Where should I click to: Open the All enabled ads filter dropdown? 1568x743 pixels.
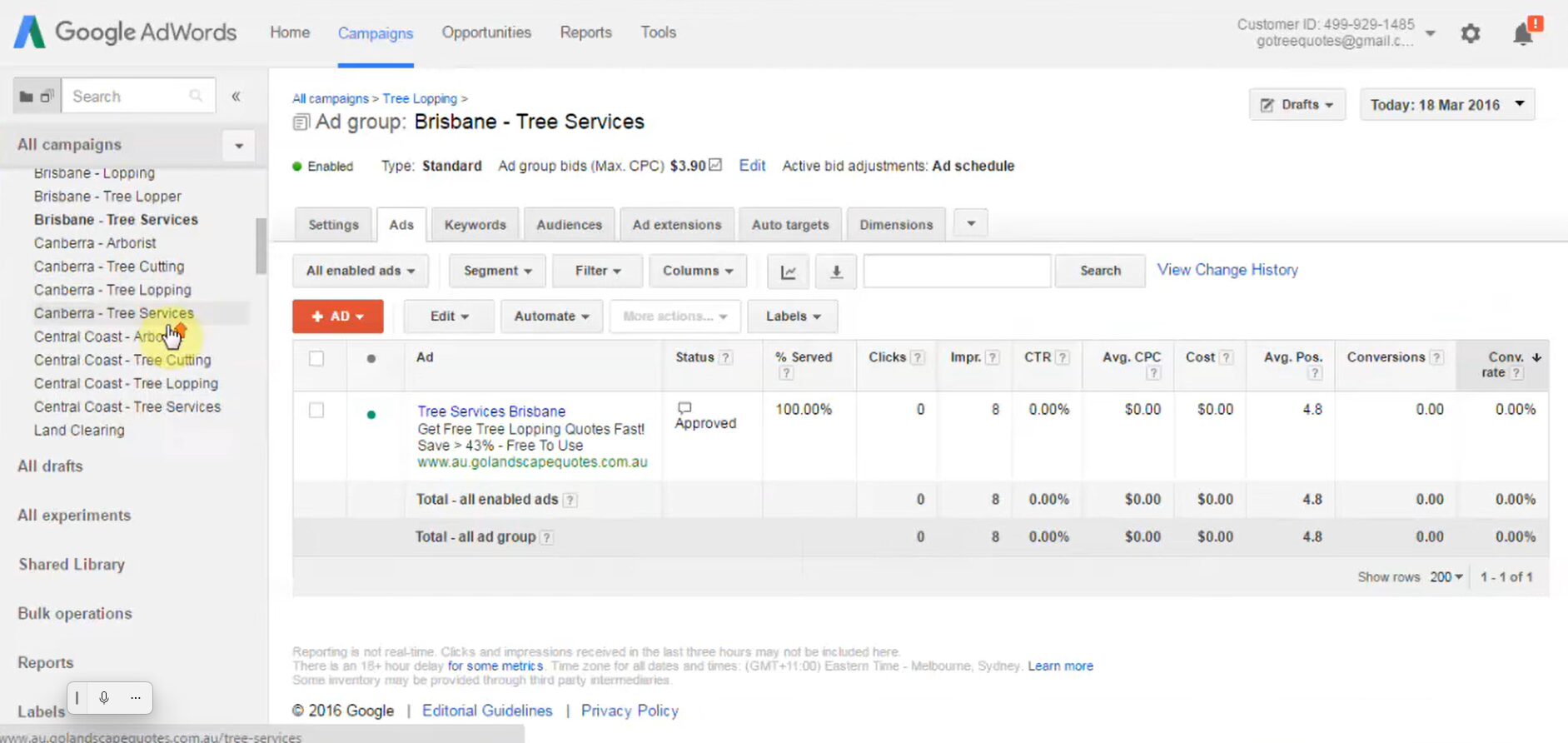click(x=361, y=271)
